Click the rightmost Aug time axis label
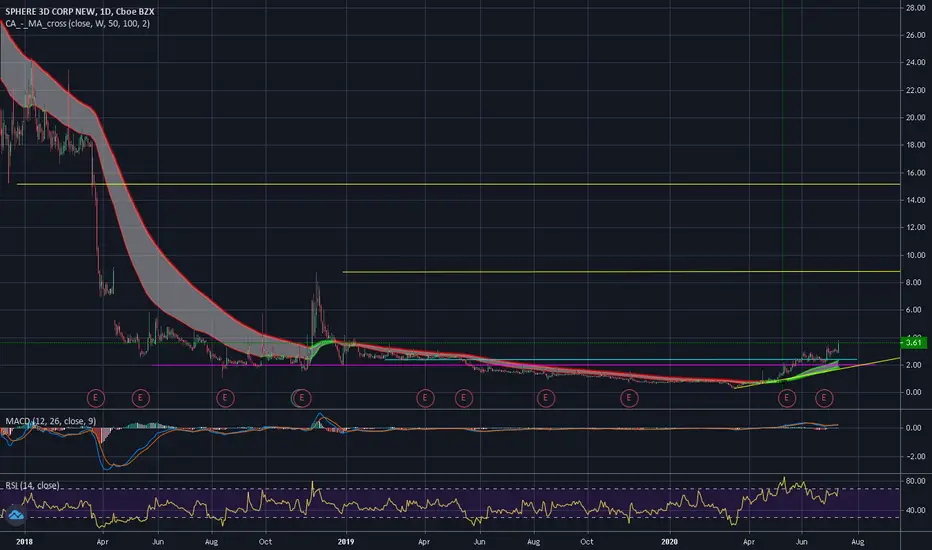932x550 pixels. pos(858,542)
